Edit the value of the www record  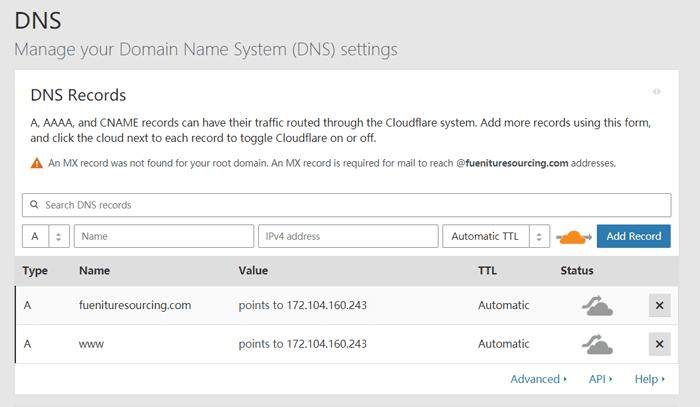pyautogui.click(x=302, y=344)
